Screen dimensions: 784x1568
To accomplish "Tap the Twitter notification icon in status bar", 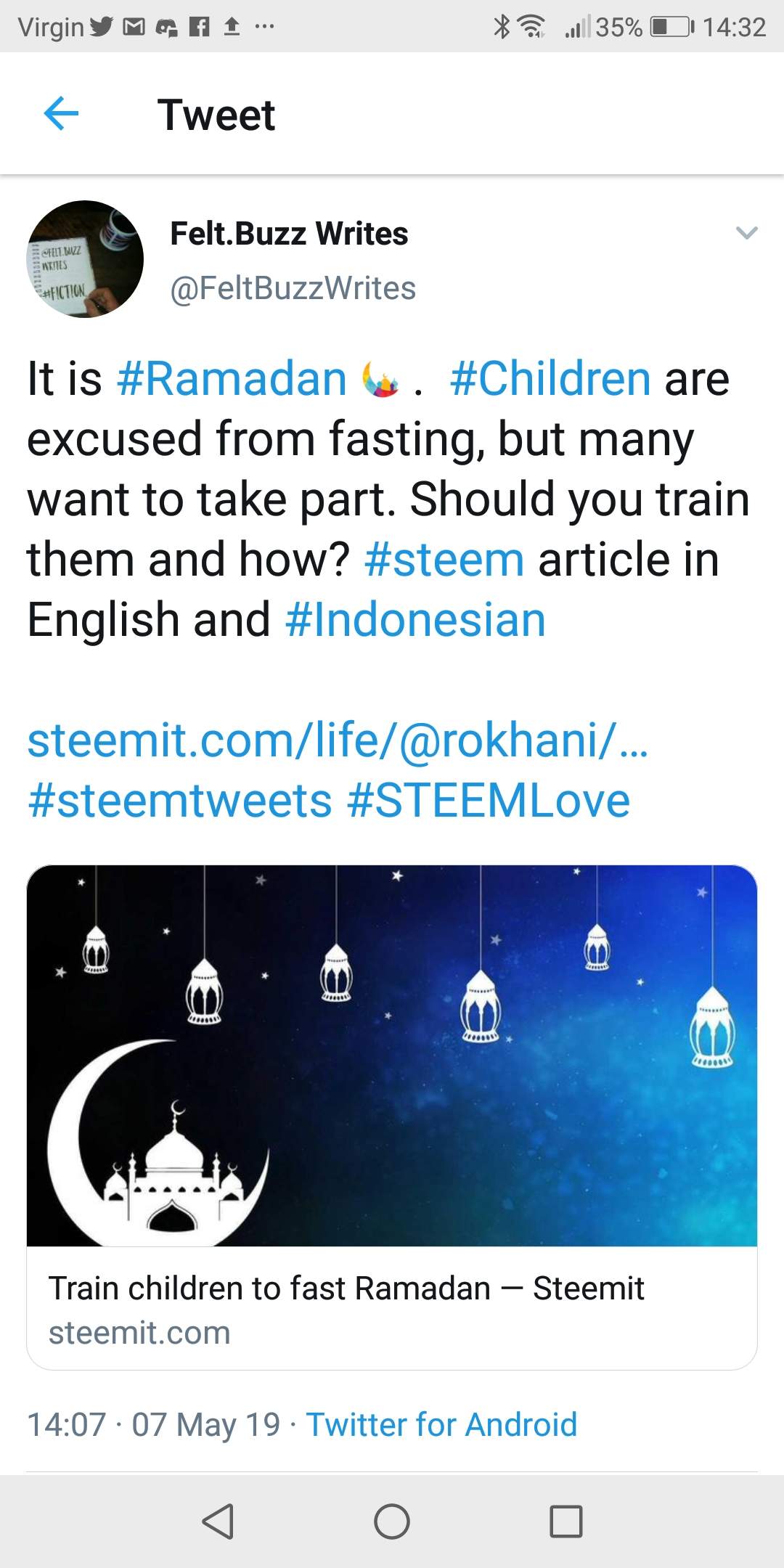I will [x=102, y=27].
